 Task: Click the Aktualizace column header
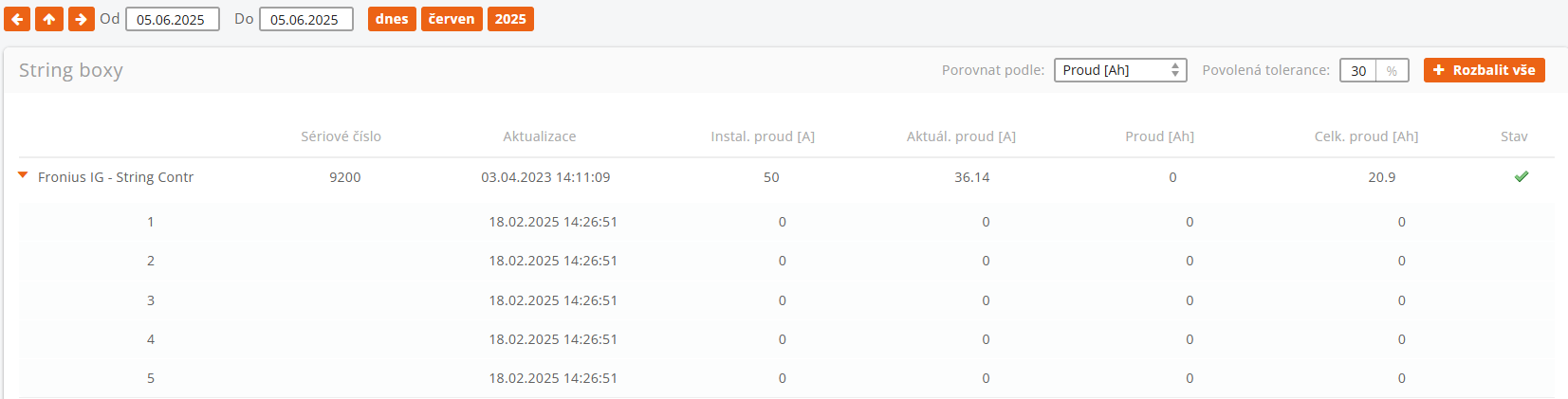tap(539, 136)
